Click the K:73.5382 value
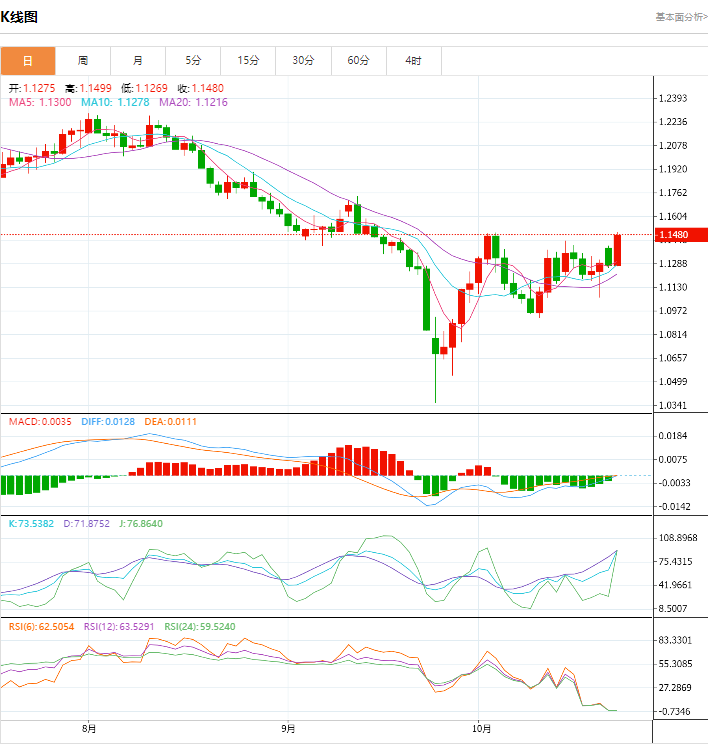The height and width of the screenshot is (745, 708). click(31, 524)
